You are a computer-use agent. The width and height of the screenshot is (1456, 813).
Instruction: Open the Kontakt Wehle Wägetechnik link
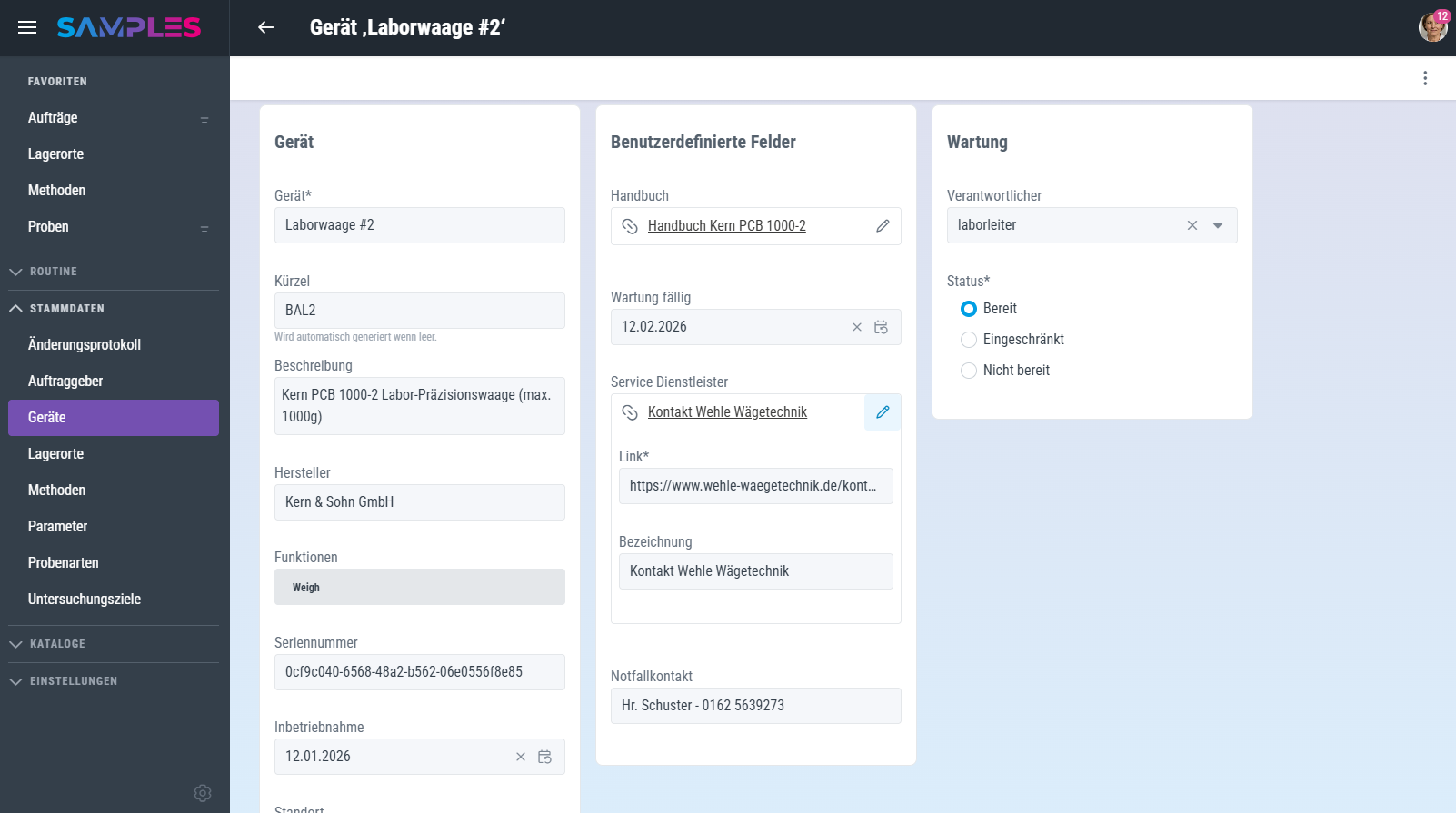coord(727,412)
